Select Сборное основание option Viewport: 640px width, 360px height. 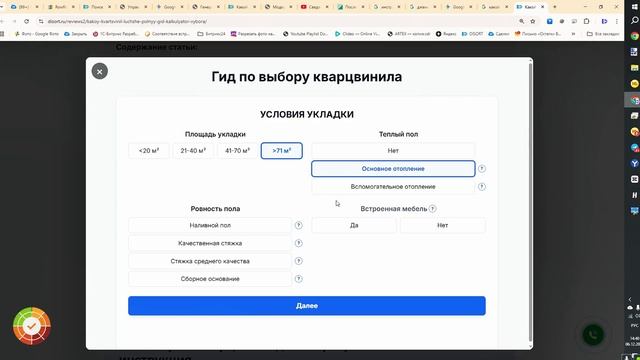[210, 279]
